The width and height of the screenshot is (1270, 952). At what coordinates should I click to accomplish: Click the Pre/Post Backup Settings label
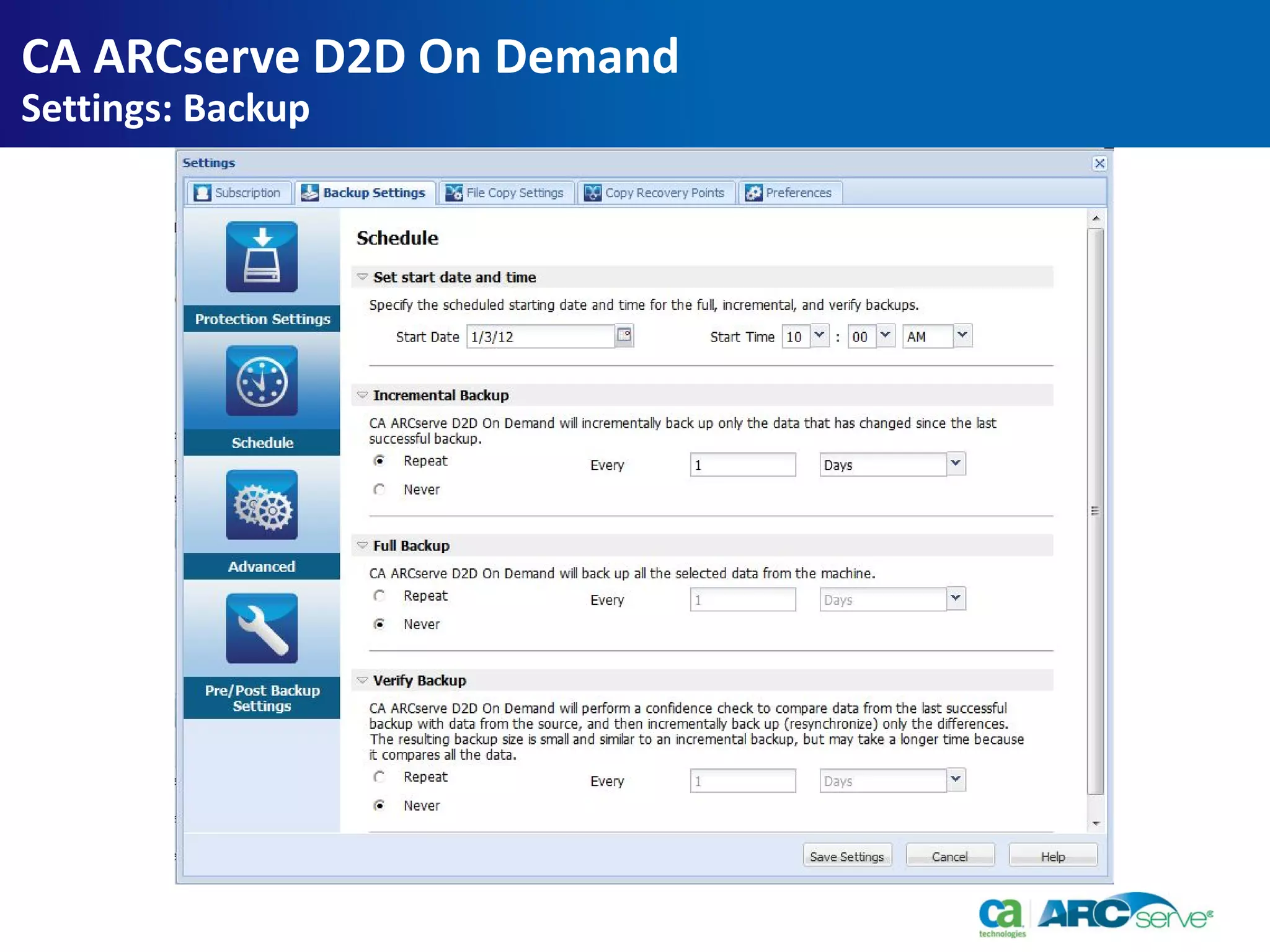(x=262, y=698)
